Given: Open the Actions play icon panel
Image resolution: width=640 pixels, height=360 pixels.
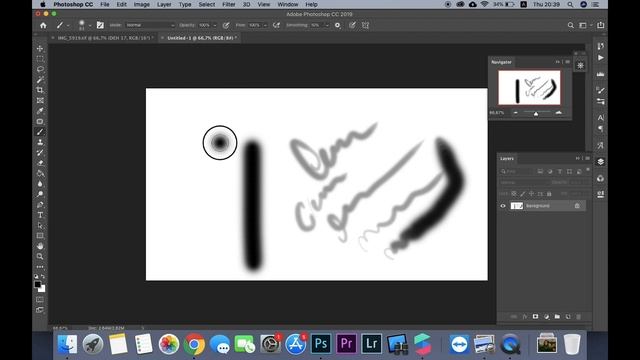Looking at the screenshot, I should pyautogui.click(x=600, y=58).
